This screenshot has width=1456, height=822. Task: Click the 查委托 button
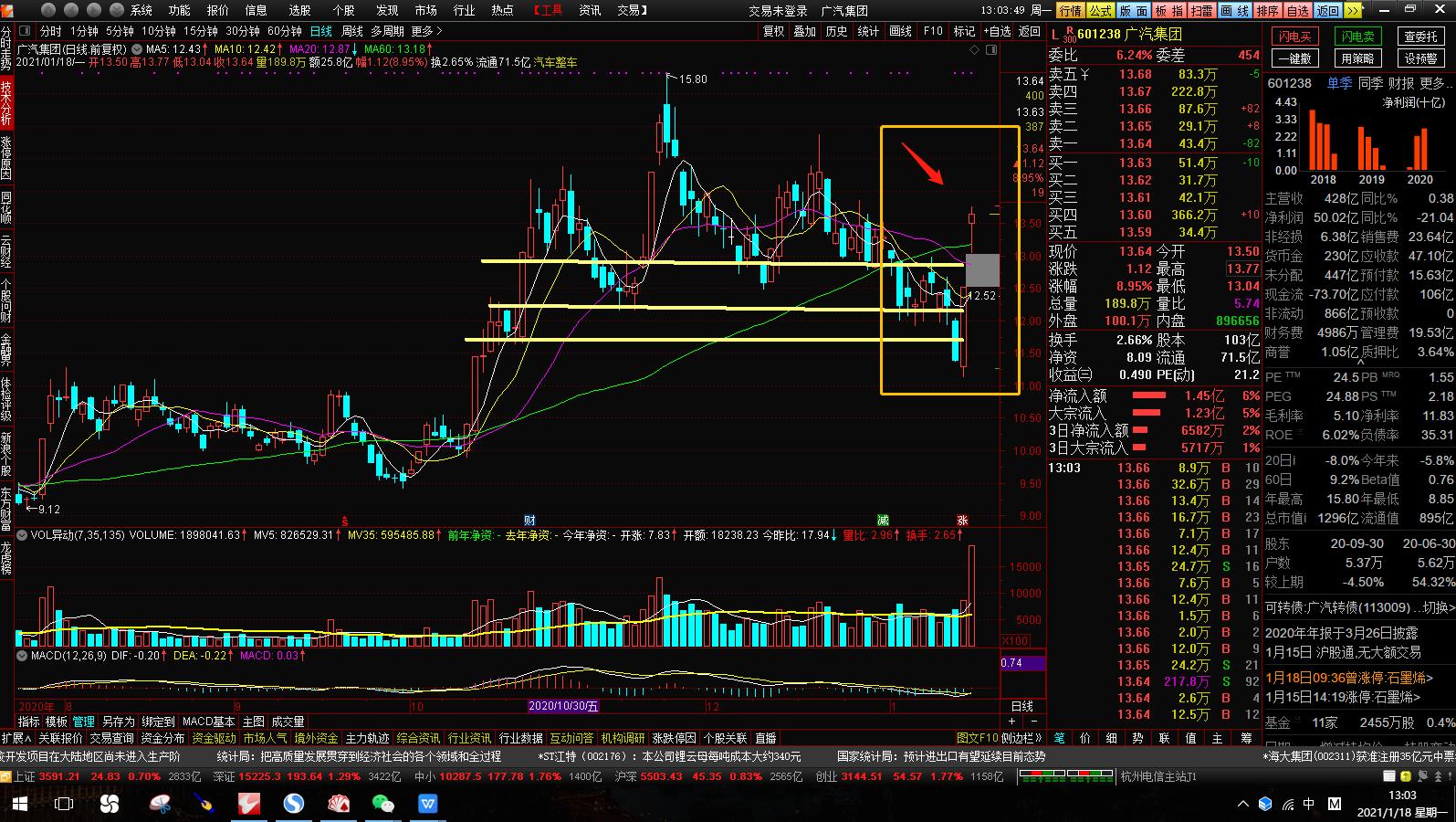pyautogui.click(x=1420, y=37)
